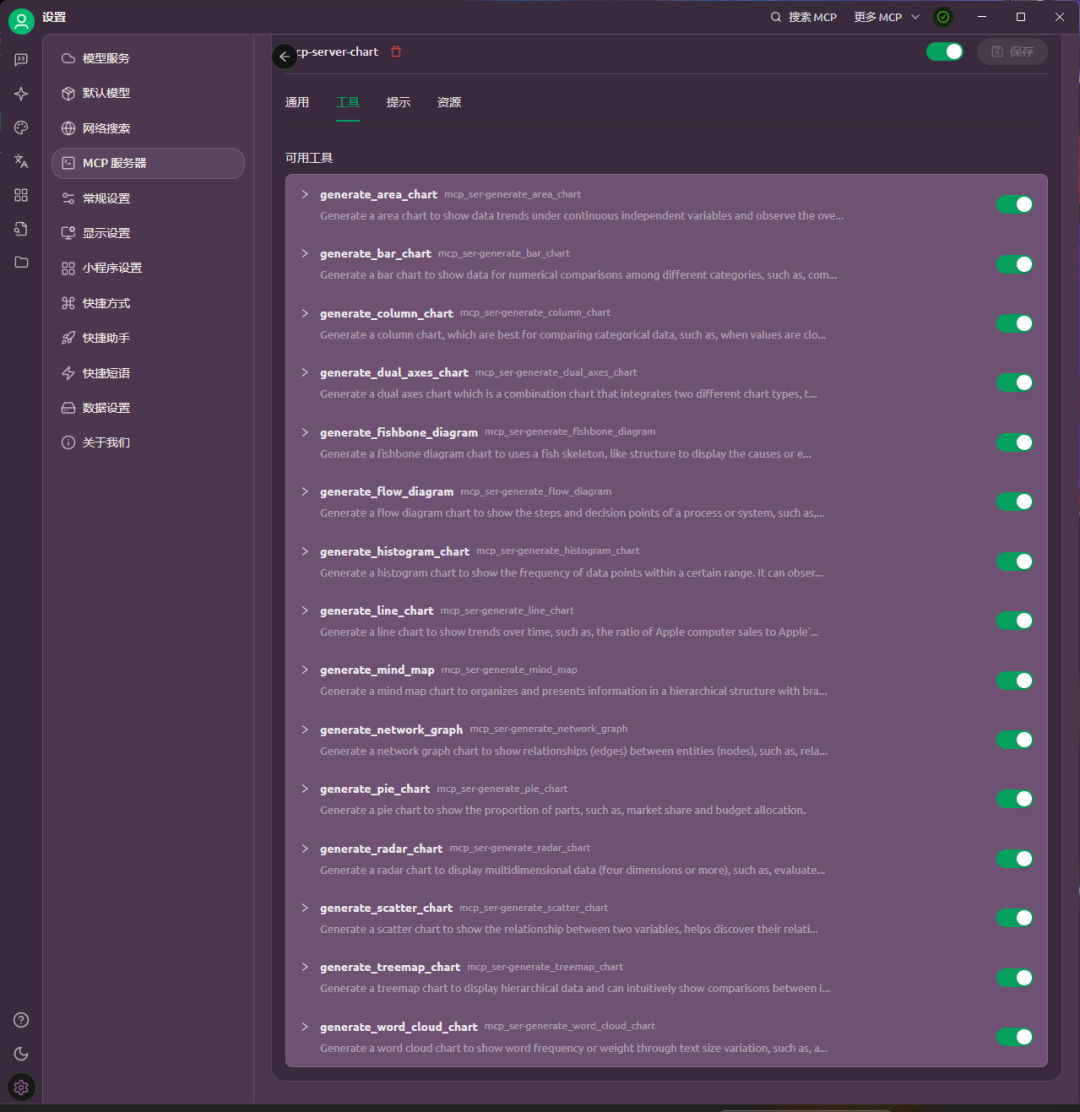Disable the generate_fishbone_diagram tool

(x=1015, y=443)
